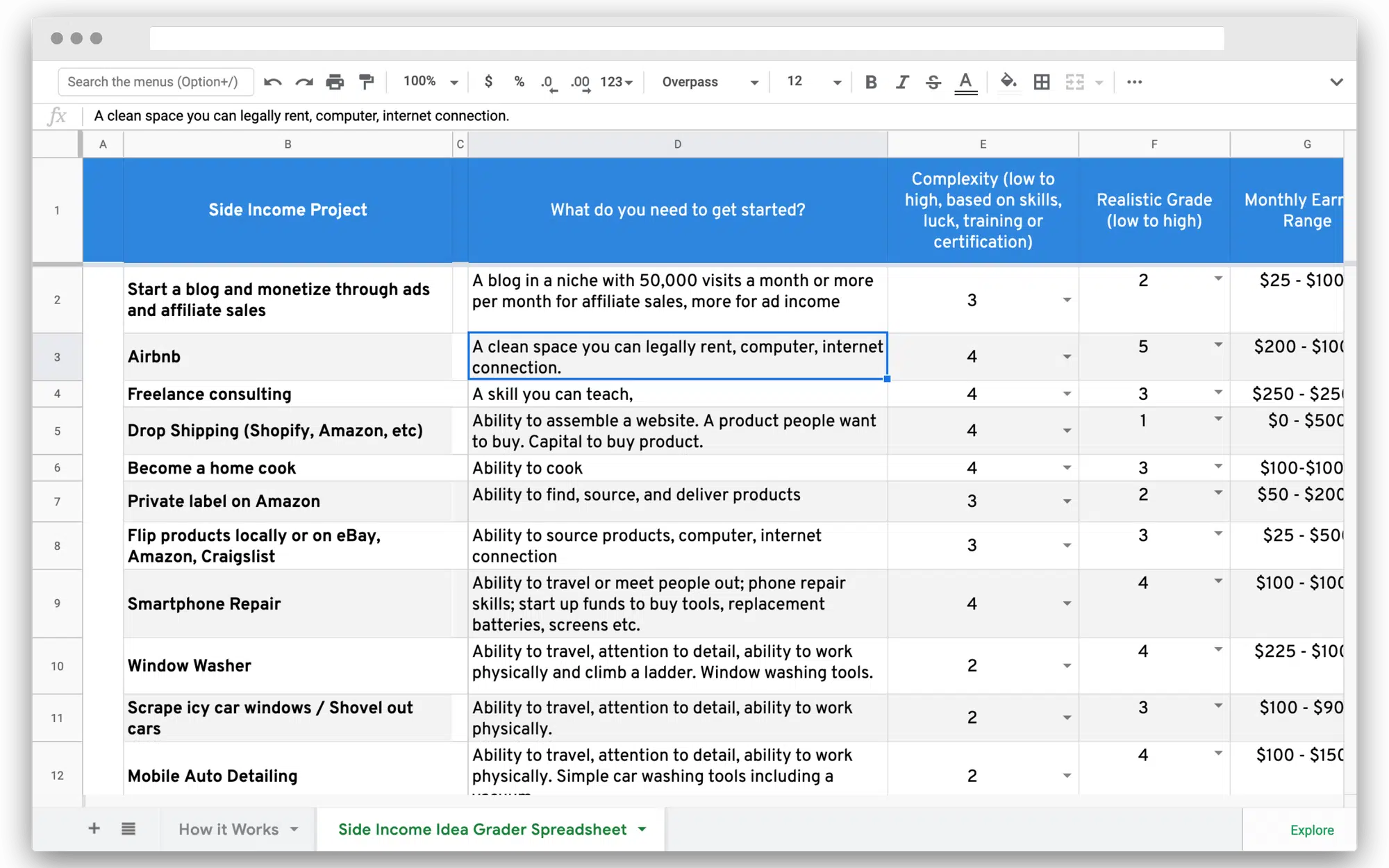
Task: Select the paint format roller icon
Action: [x=366, y=82]
